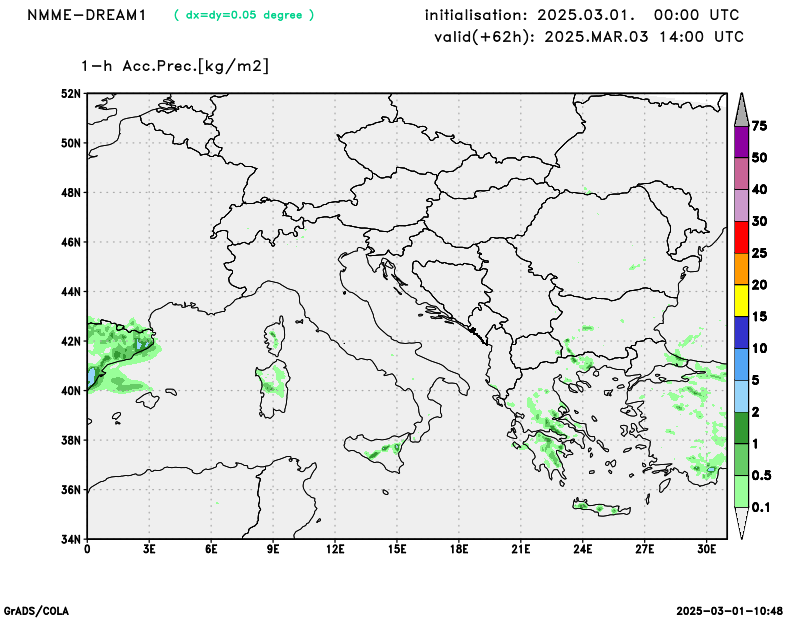Click the 42N latitude label
800x618 pixels.
pyautogui.click(x=71, y=341)
